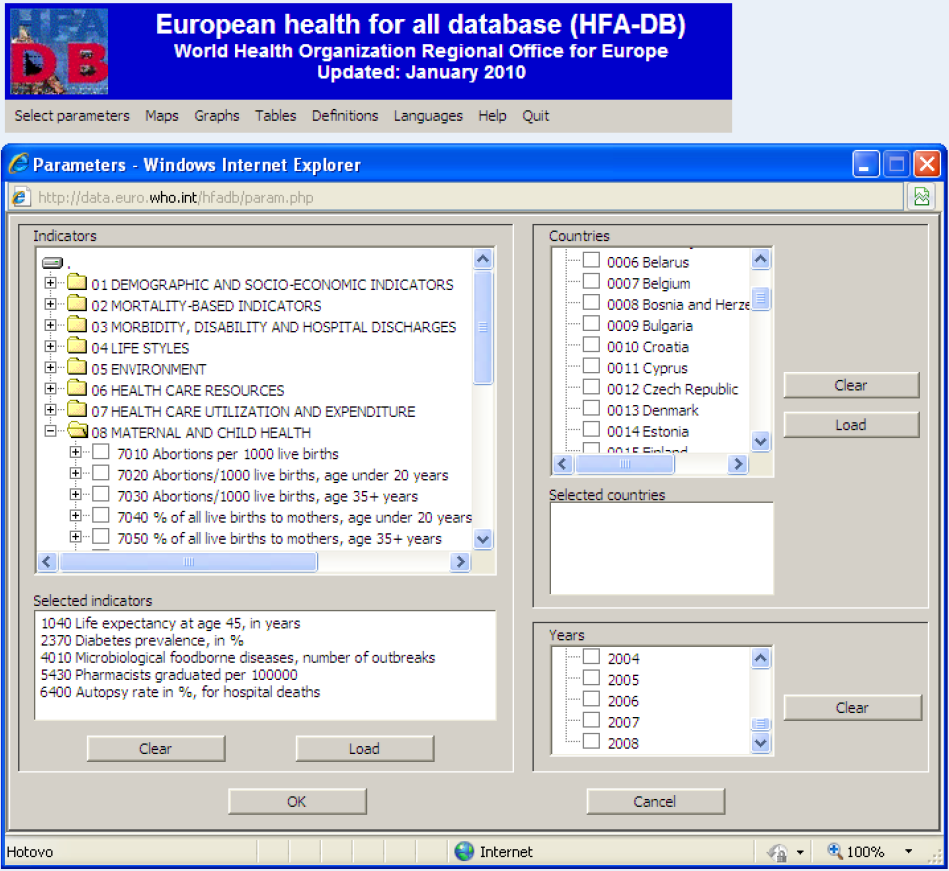Load saved indicators selection
949x871 pixels.
364,748
